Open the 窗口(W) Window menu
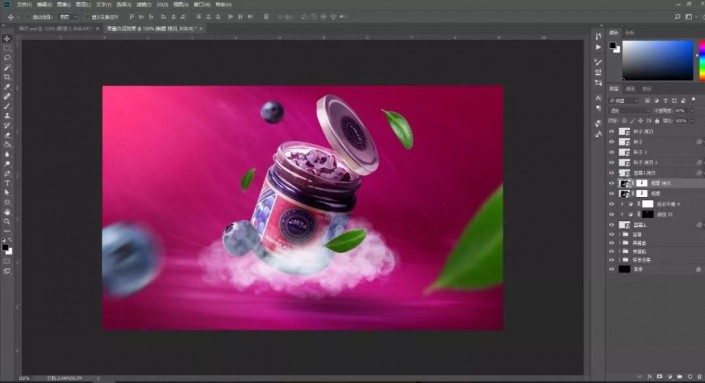Viewport: 705px width, 383px height. pyautogui.click(x=201, y=4)
